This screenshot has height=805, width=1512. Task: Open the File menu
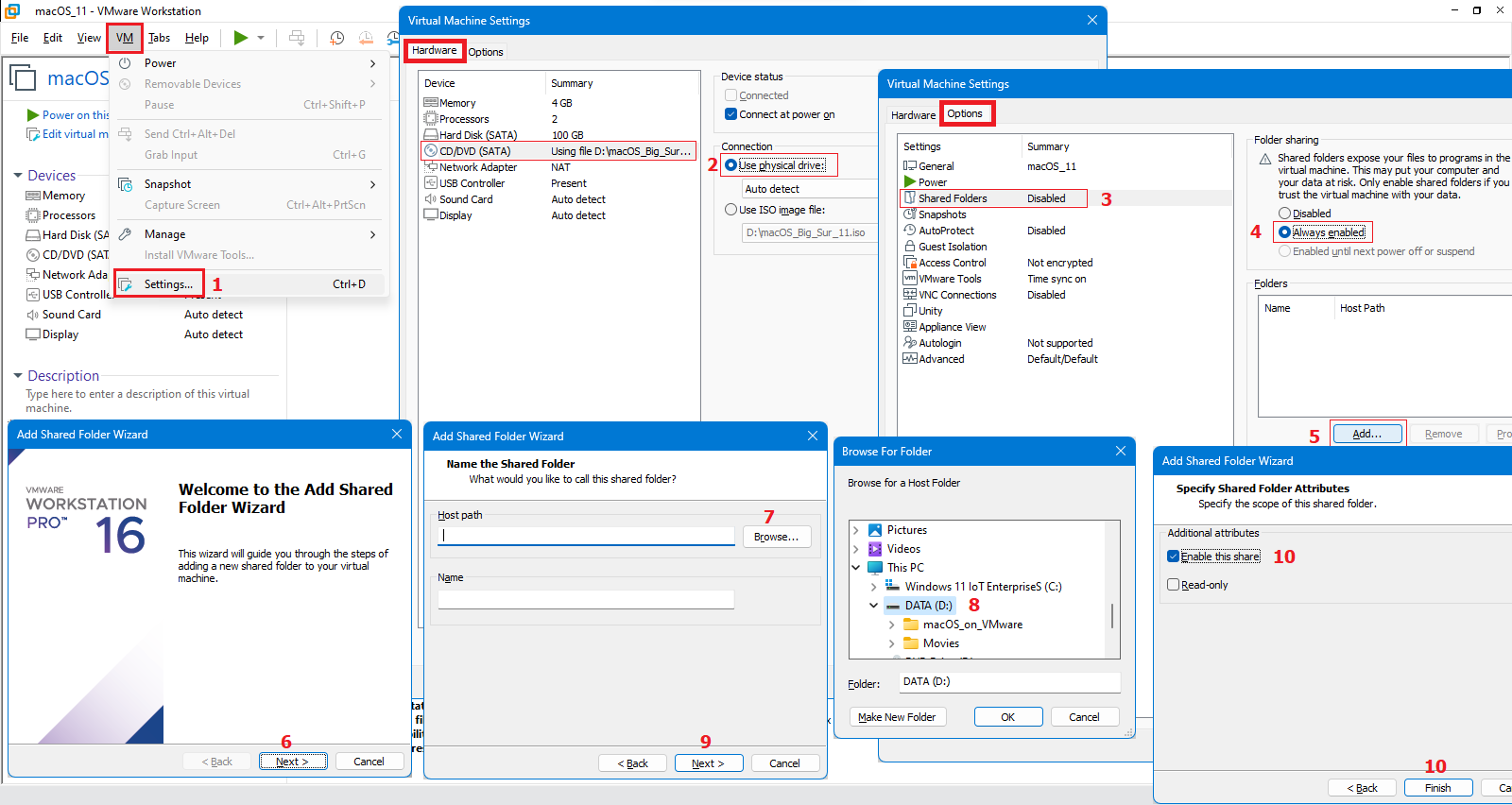(20, 38)
